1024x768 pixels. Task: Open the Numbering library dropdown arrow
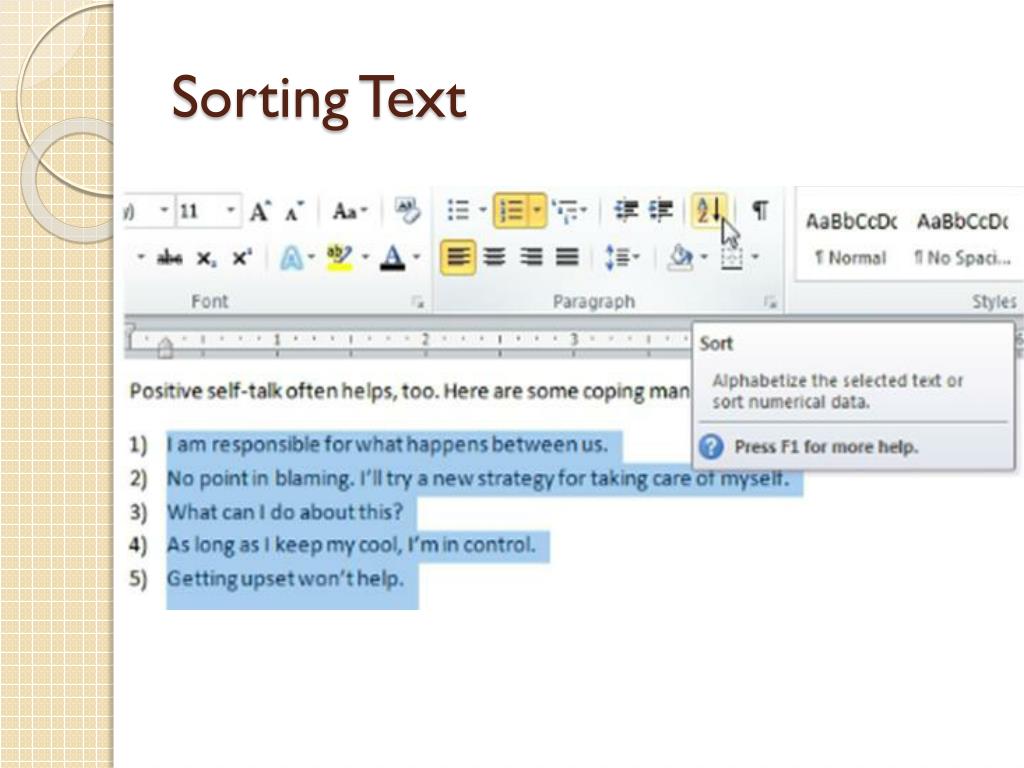[x=537, y=210]
